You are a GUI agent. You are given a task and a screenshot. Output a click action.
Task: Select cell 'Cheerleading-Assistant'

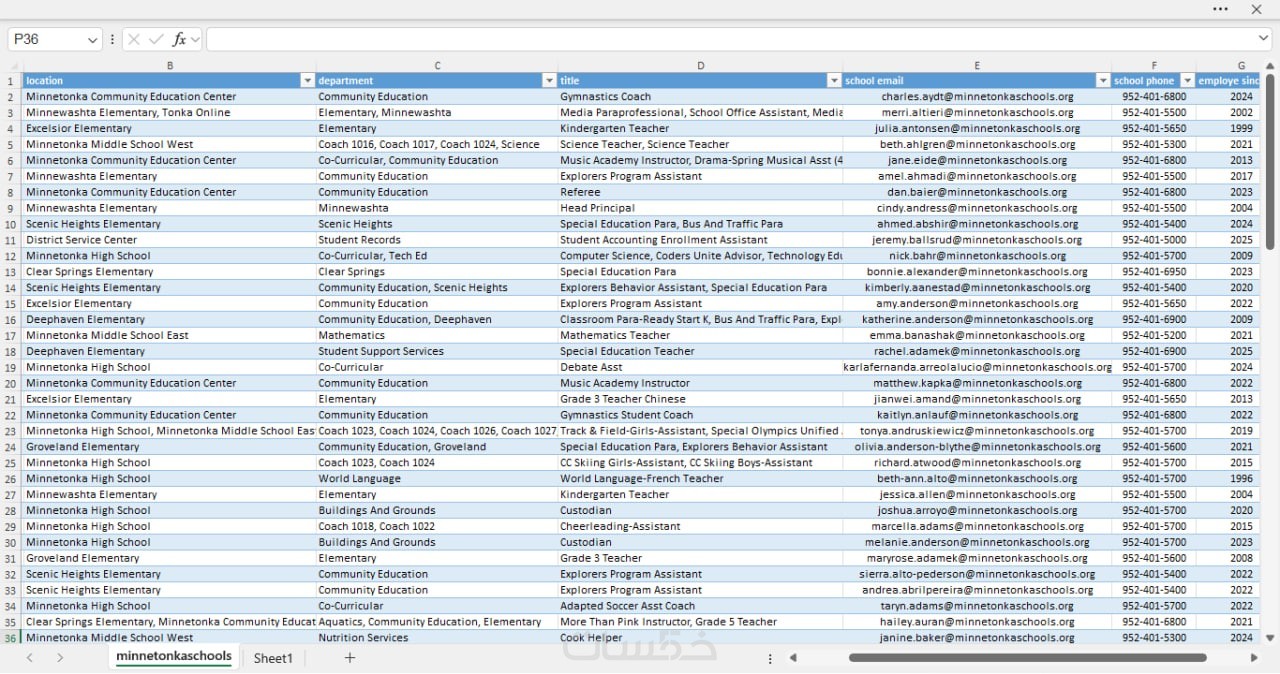tap(700, 526)
